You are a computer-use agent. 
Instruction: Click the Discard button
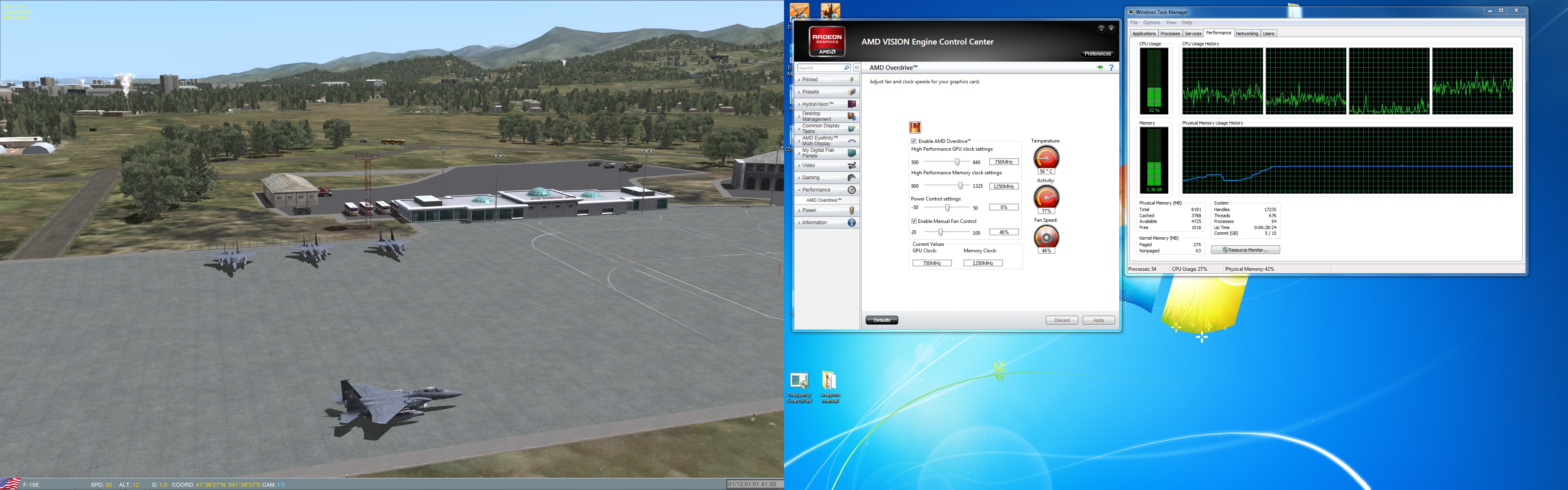[1062, 320]
